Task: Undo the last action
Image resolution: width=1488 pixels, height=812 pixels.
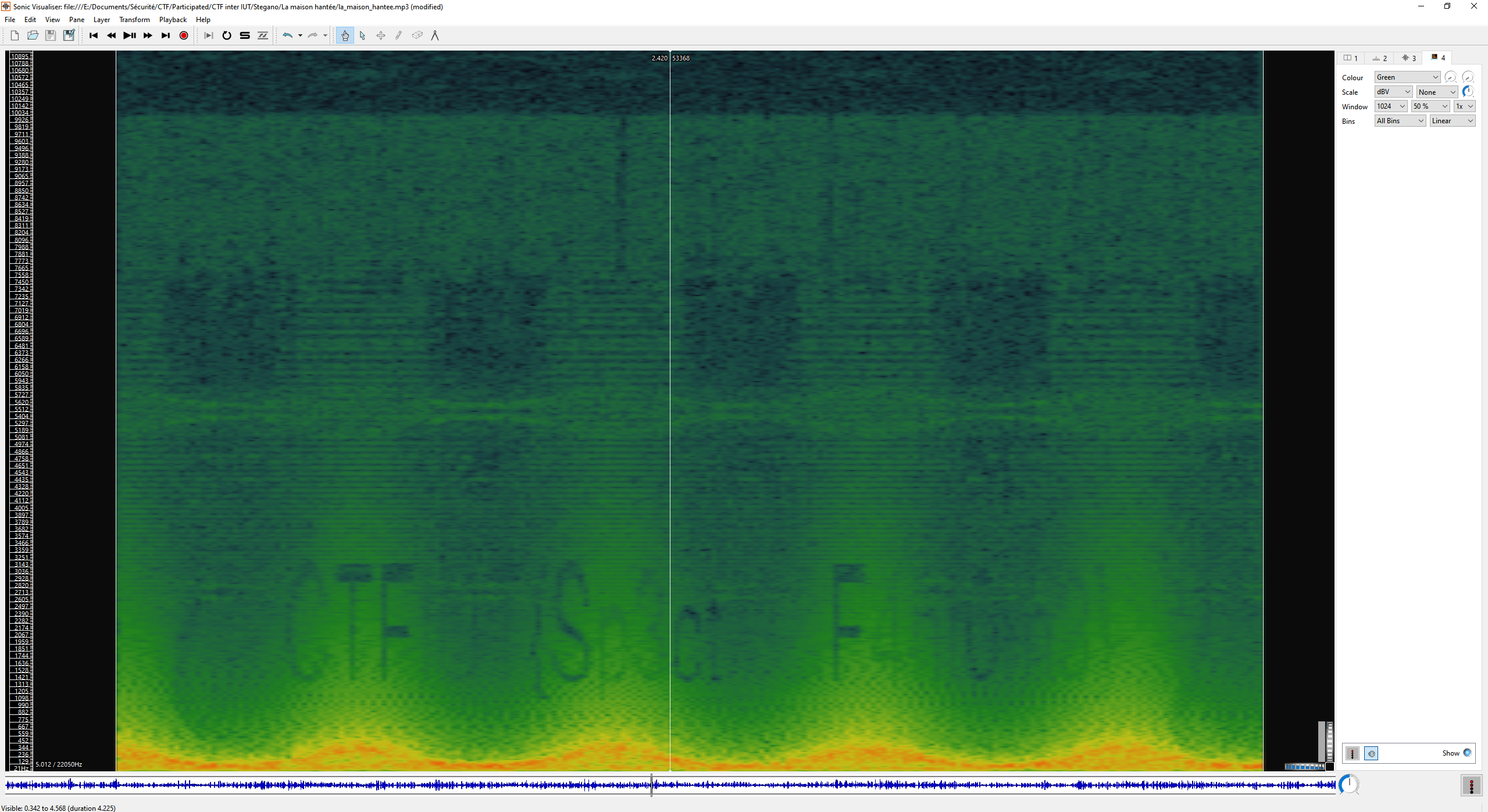Action: point(287,35)
